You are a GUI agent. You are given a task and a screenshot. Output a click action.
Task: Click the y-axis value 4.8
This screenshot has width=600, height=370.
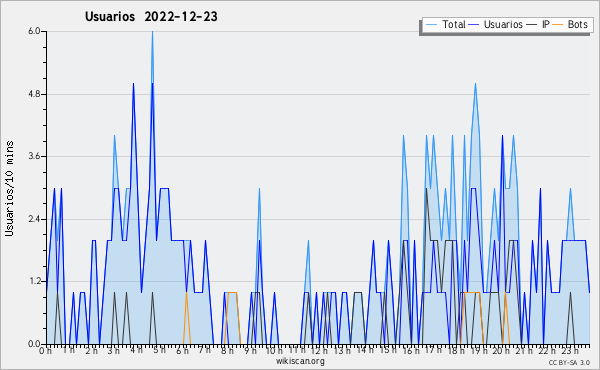34,94
